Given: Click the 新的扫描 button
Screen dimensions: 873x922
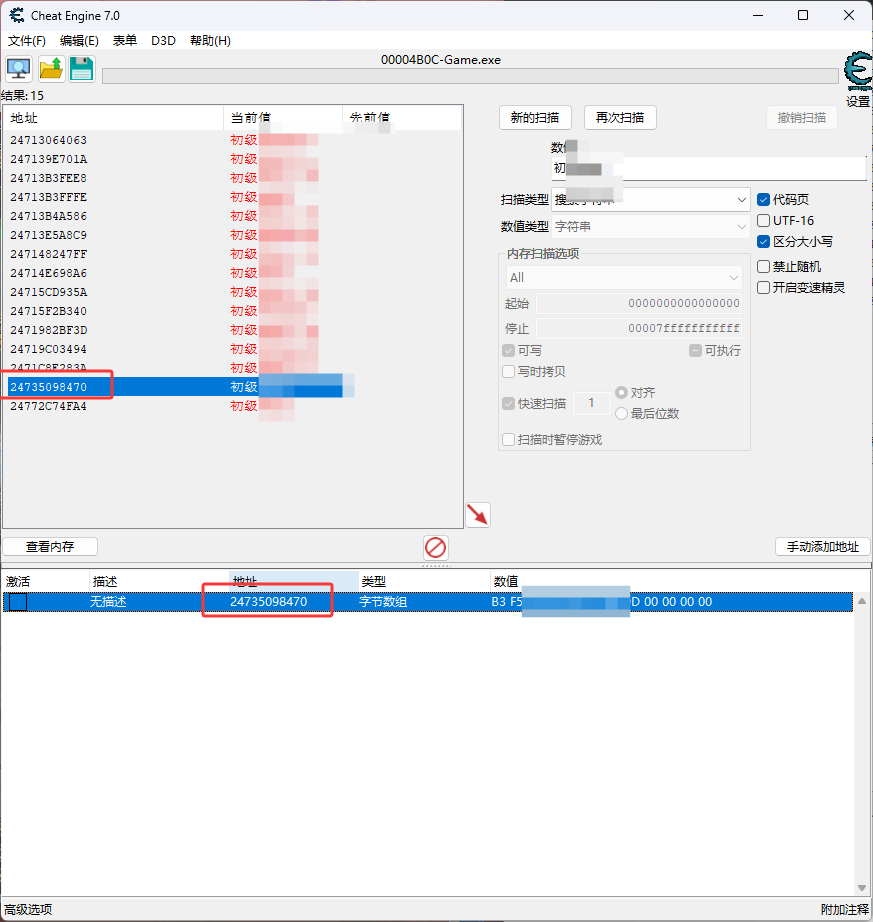Looking at the screenshot, I should (x=535, y=118).
